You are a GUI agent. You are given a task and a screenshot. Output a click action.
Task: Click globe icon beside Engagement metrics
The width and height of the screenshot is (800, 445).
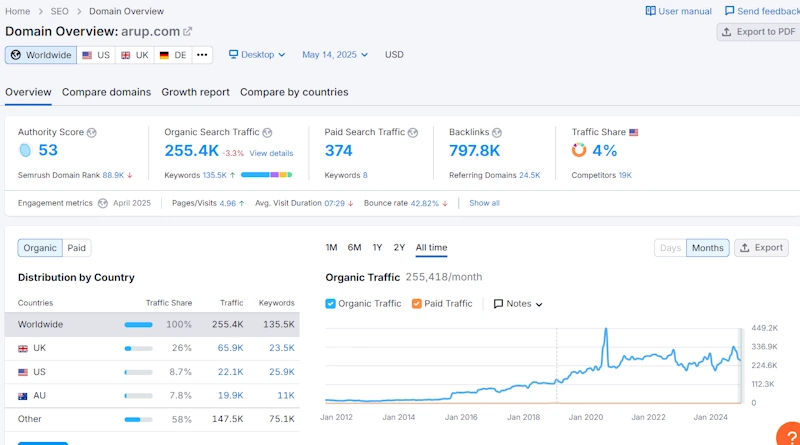(x=103, y=203)
